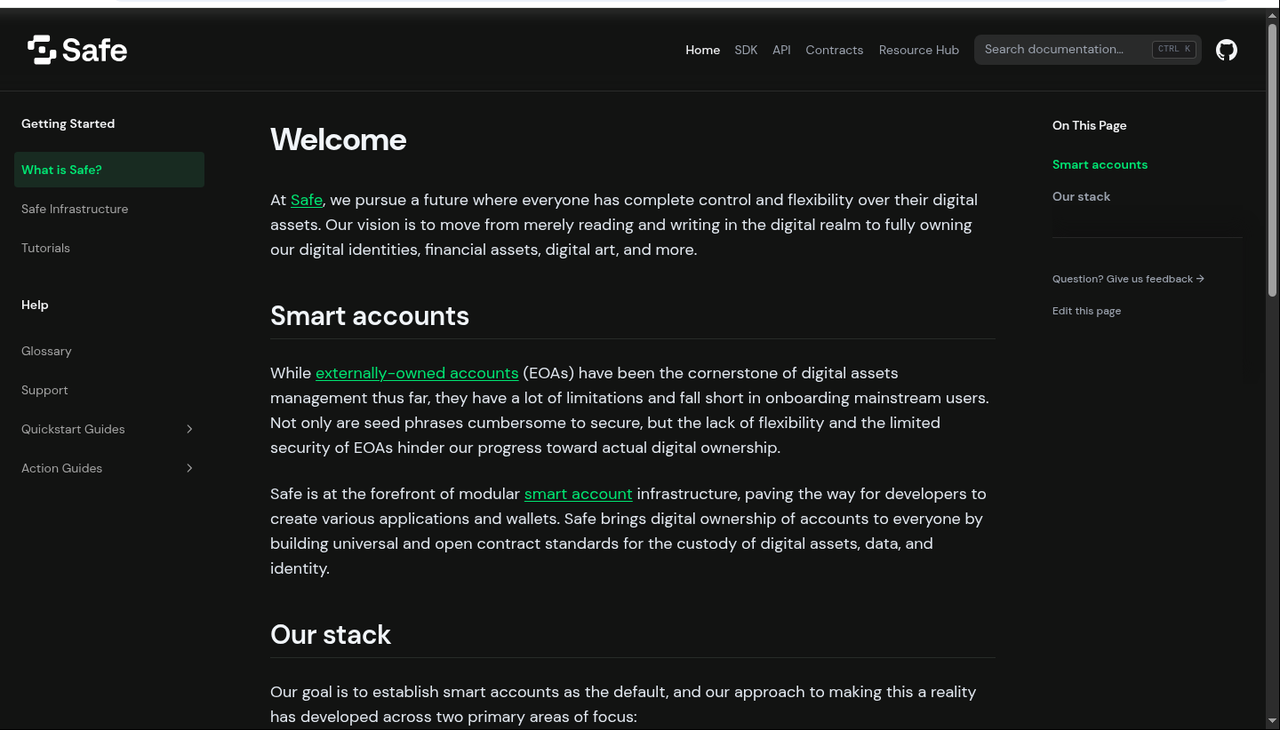Expand the Action Guides chevron

pyautogui.click(x=189, y=468)
